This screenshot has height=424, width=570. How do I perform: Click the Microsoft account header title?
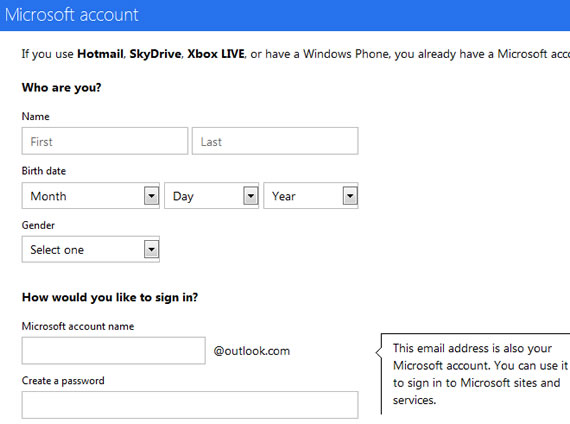72,15
